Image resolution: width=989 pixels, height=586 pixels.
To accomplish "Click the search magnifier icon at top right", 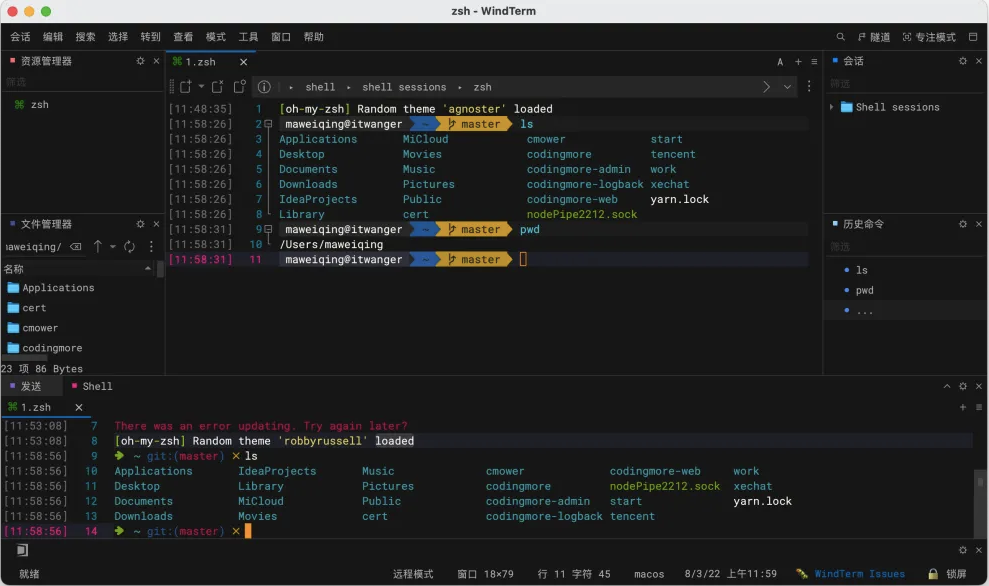I will (839, 37).
